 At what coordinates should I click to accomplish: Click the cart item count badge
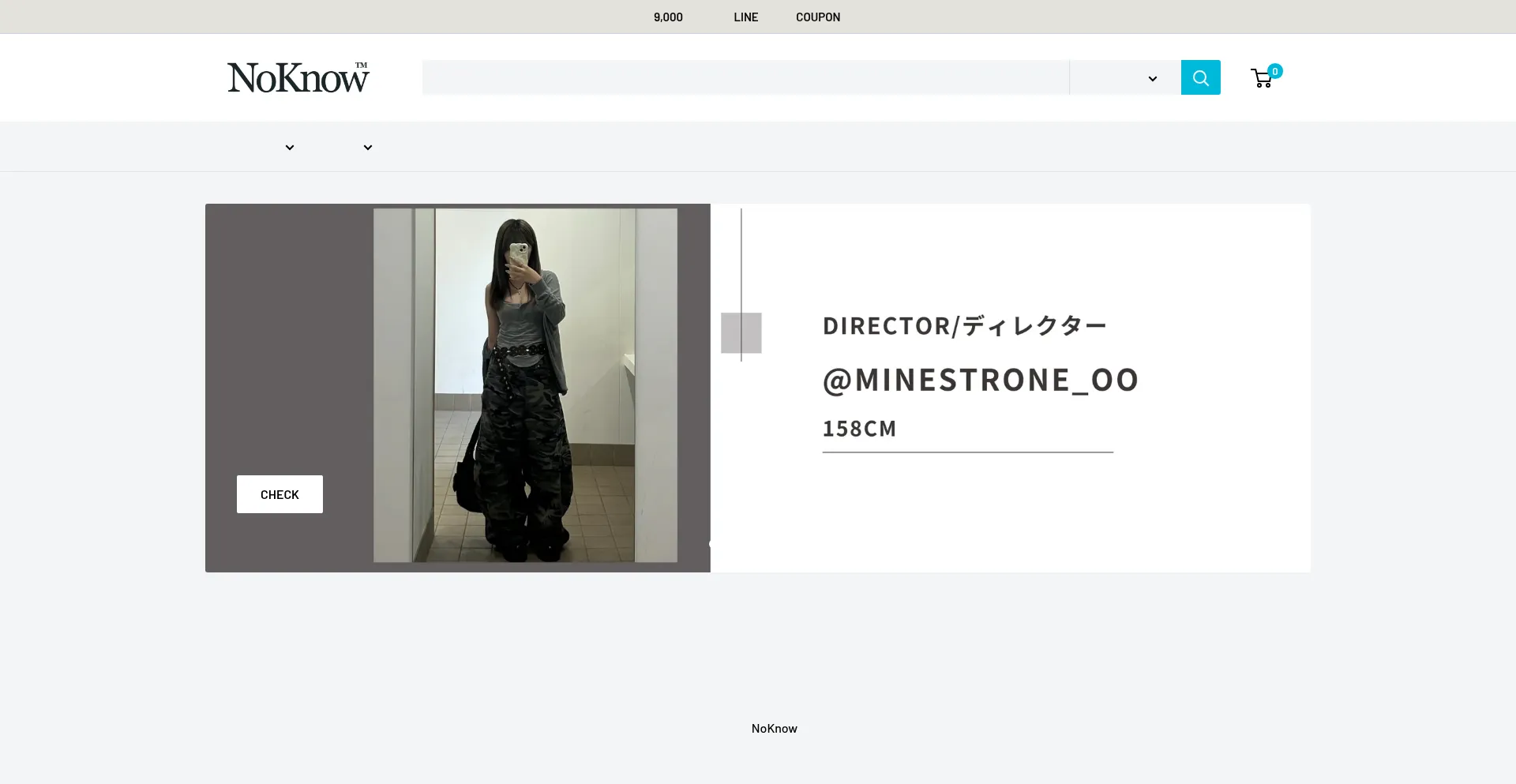1274,71
